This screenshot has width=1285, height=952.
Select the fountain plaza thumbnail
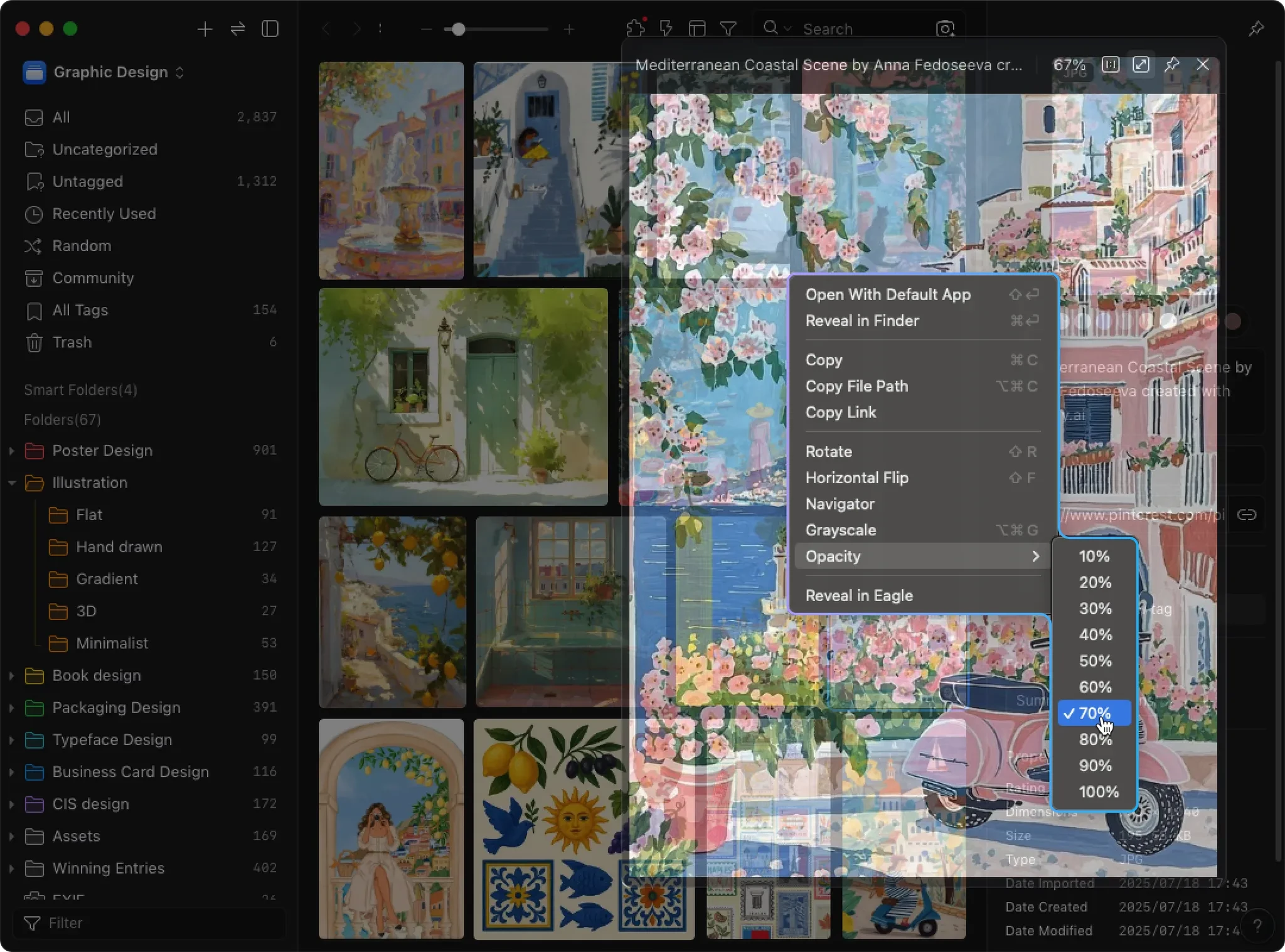click(x=392, y=171)
